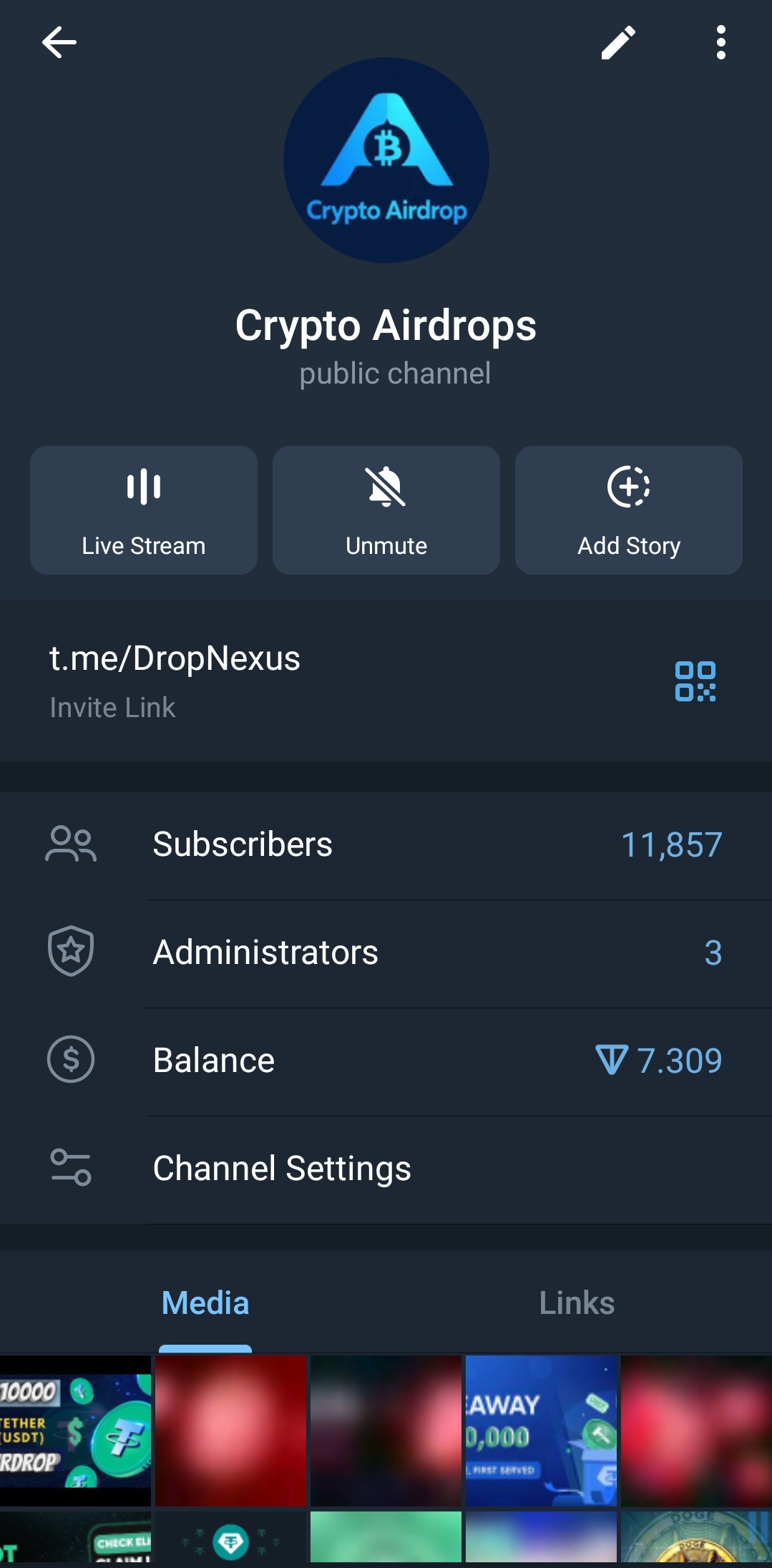Tap the Balance dollar icon
The image size is (772, 1568).
pyautogui.click(x=71, y=1060)
